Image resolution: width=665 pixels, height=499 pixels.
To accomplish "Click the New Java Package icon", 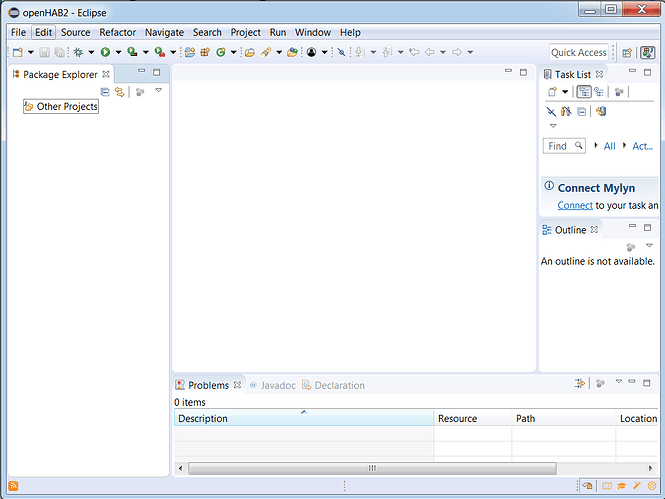I will click(204, 52).
